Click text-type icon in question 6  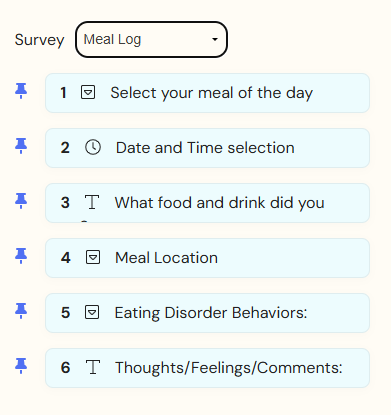coord(93,367)
